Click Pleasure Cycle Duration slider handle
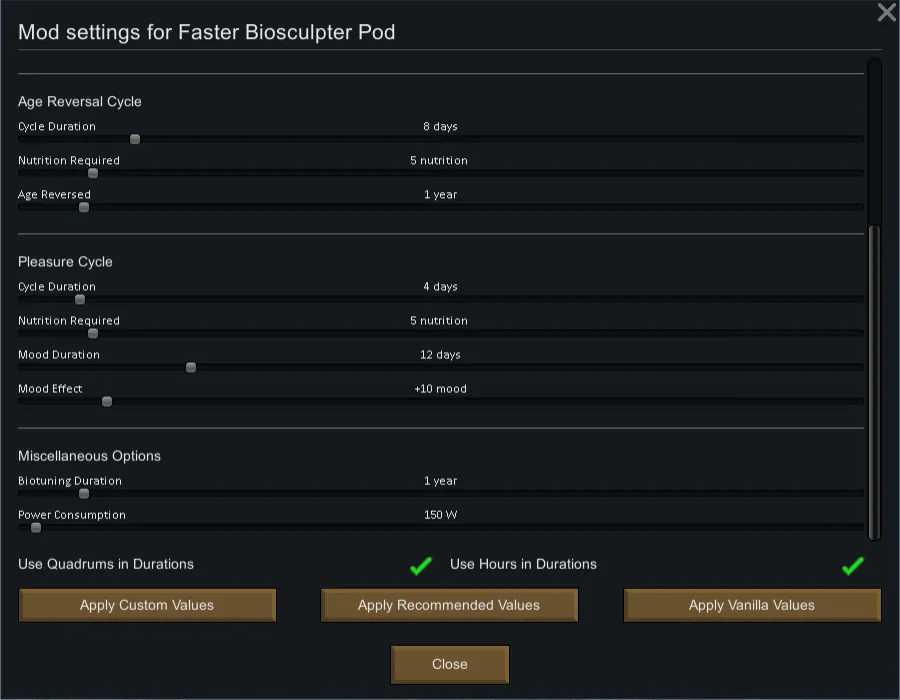 [x=80, y=299]
